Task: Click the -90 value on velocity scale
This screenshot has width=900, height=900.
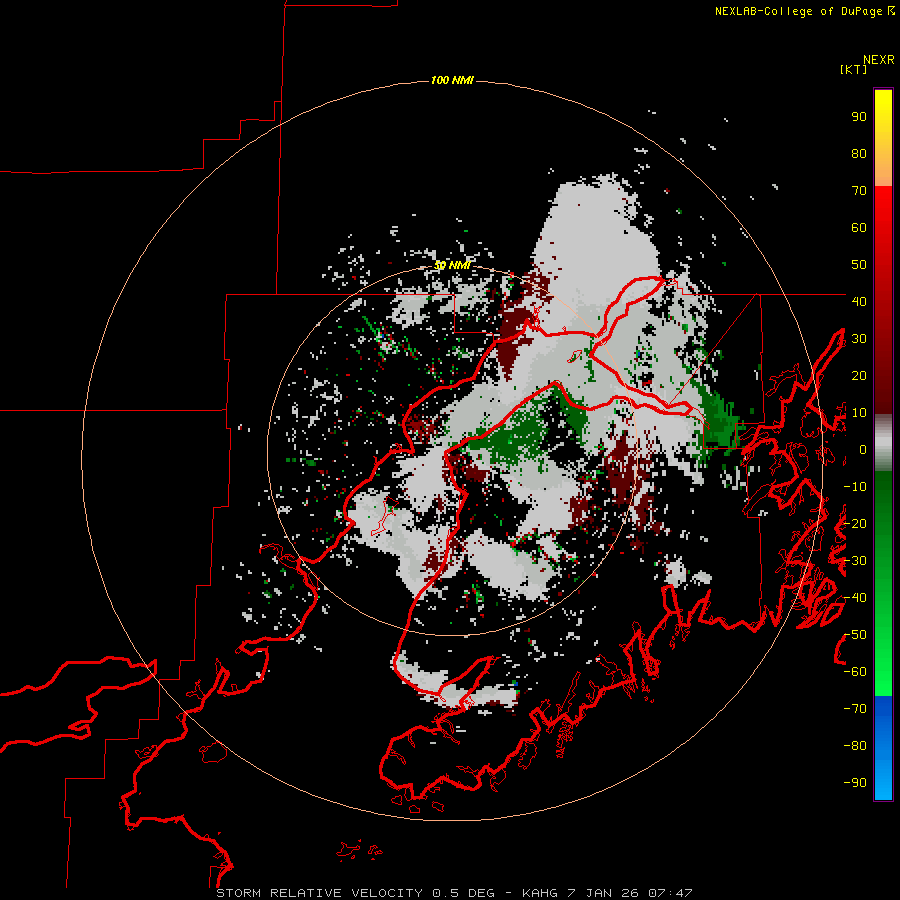Action: [855, 783]
